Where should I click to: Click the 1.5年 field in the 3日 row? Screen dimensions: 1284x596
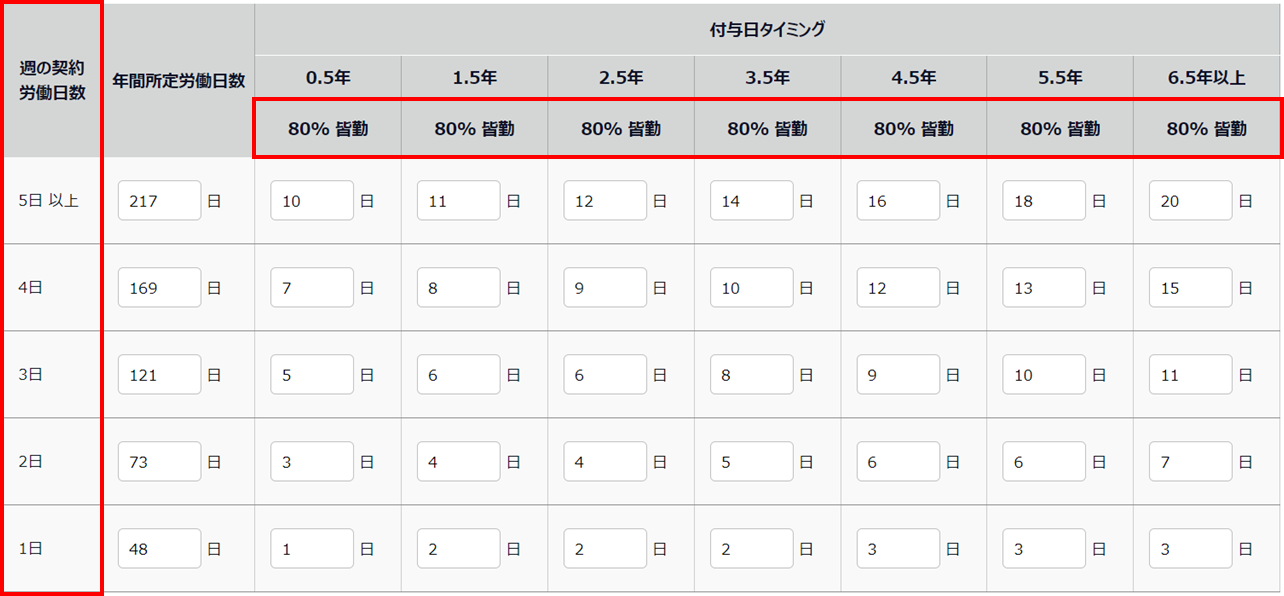point(458,375)
